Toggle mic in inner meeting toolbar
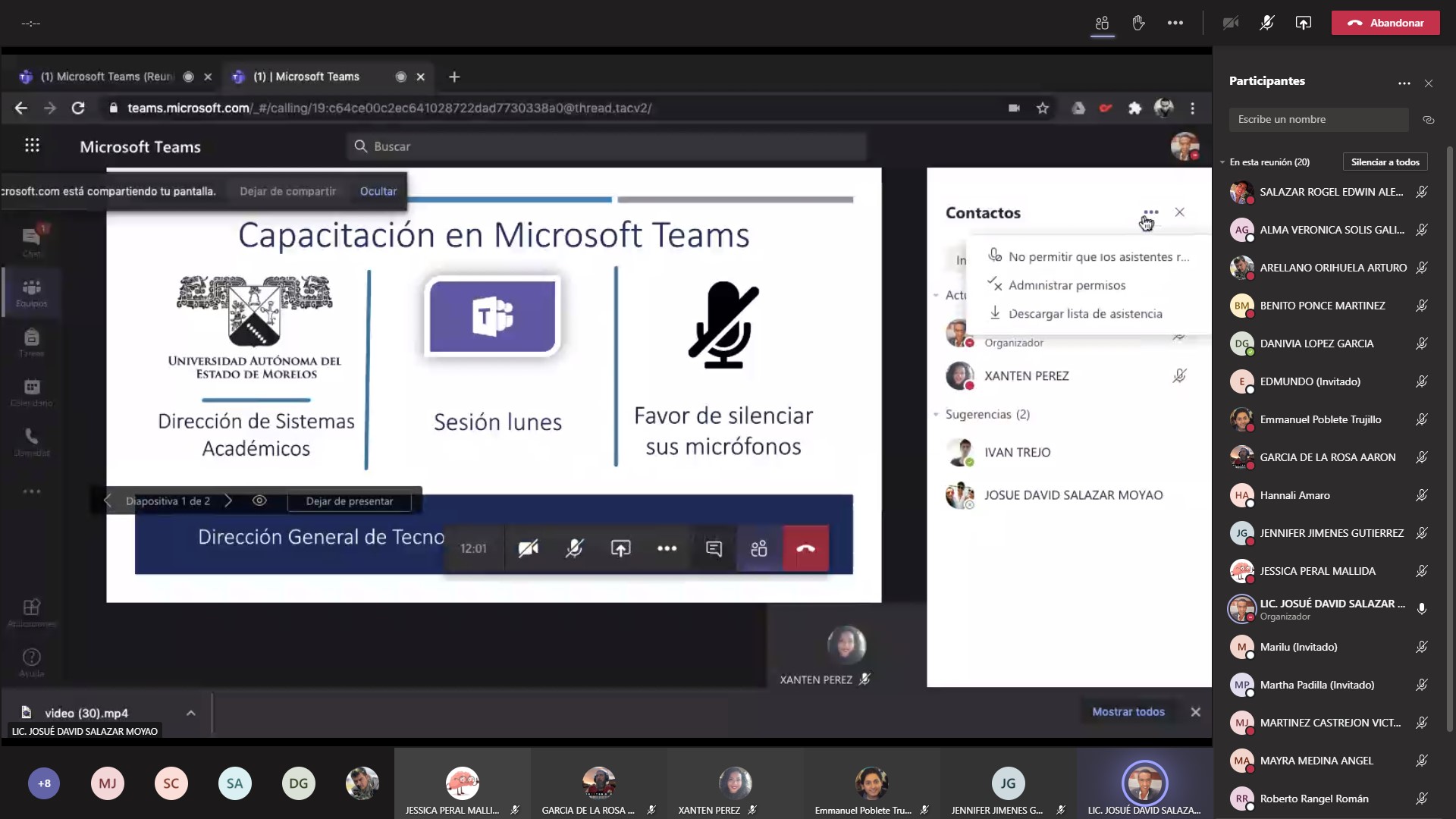The image size is (1456, 819). pos(575,548)
